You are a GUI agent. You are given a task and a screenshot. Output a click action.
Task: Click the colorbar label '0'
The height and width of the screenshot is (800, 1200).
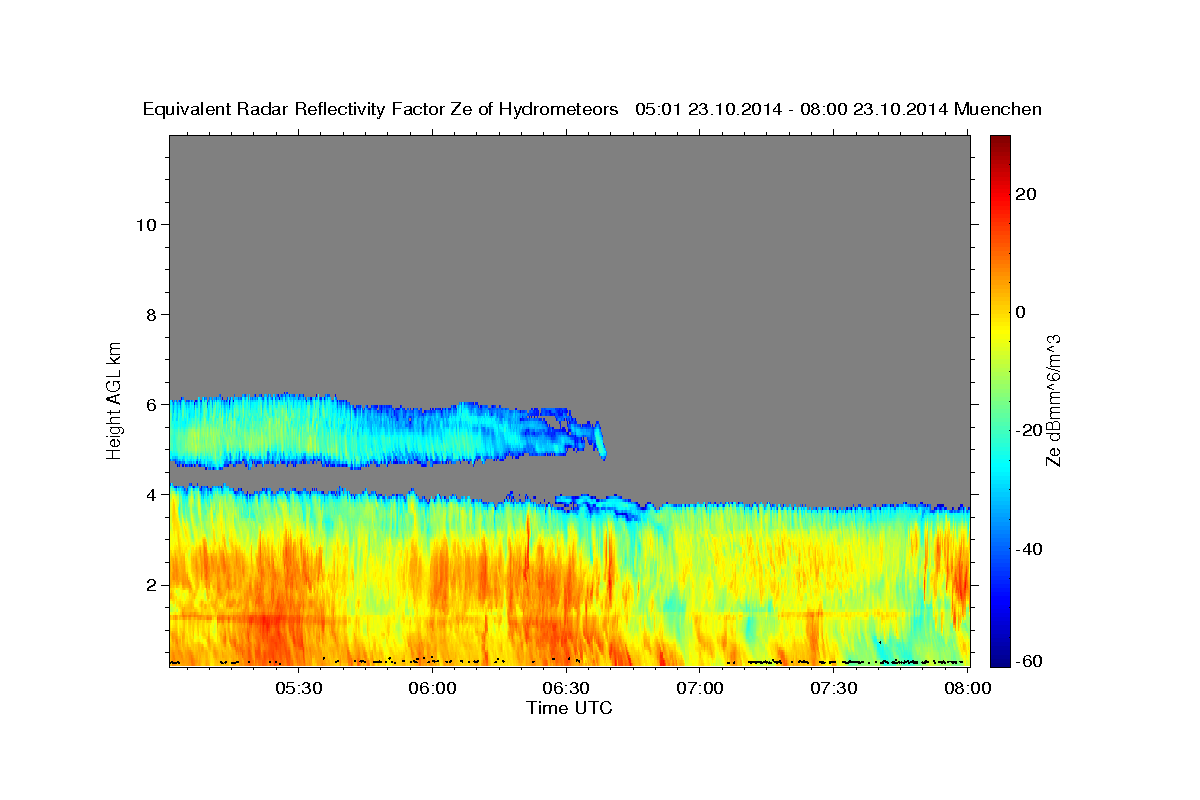[x=1021, y=312]
